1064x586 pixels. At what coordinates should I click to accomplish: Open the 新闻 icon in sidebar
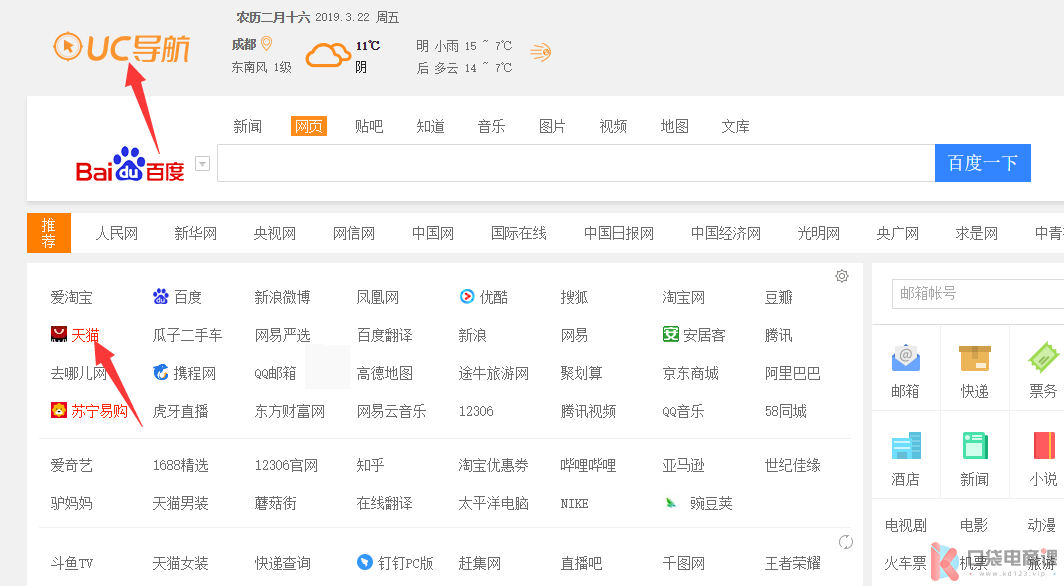974,446
